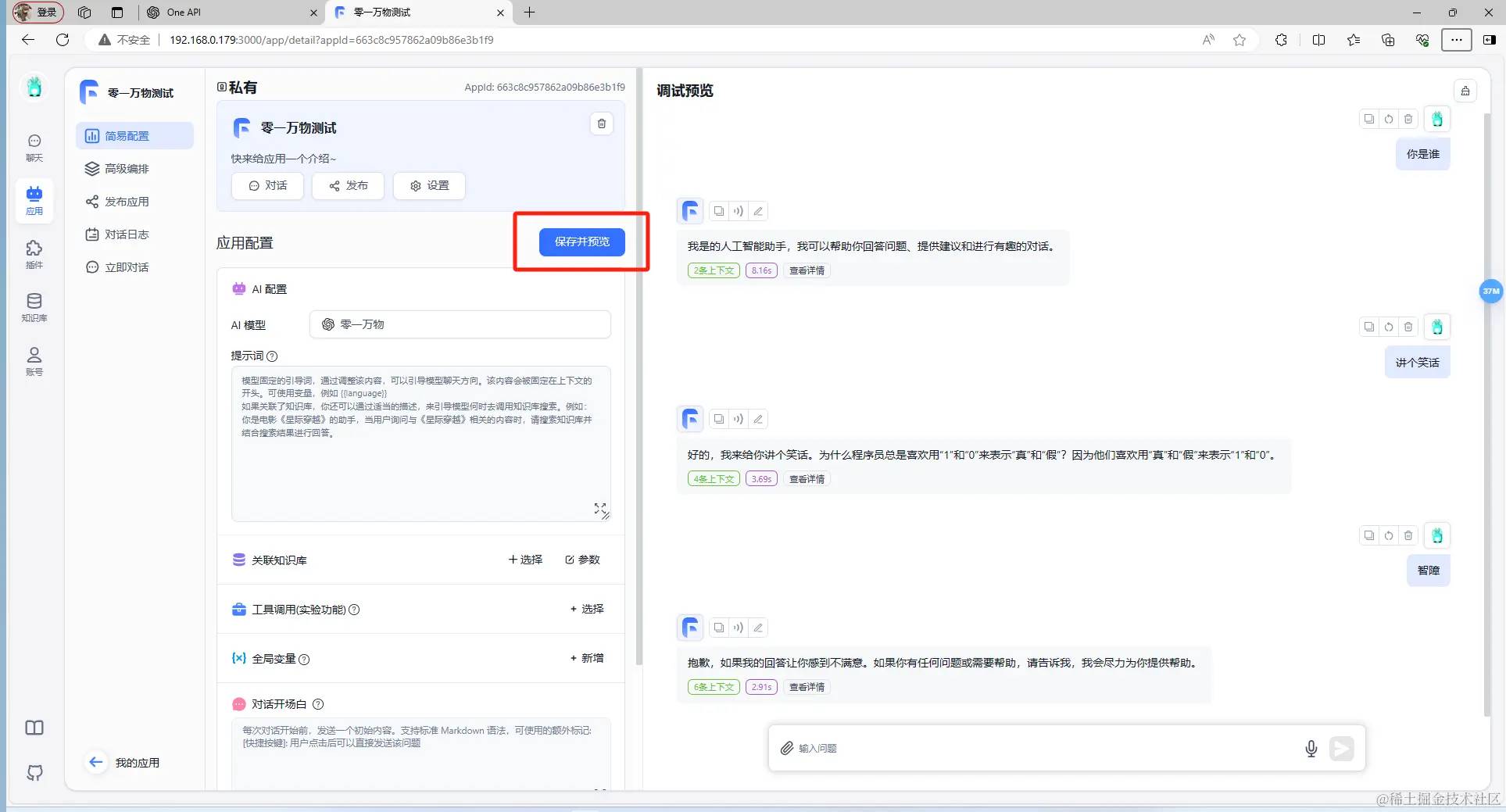This screenshot has width=1506, height=812.
Task: Click the documentation book icon in the sidebar
Action: (34, 728)
